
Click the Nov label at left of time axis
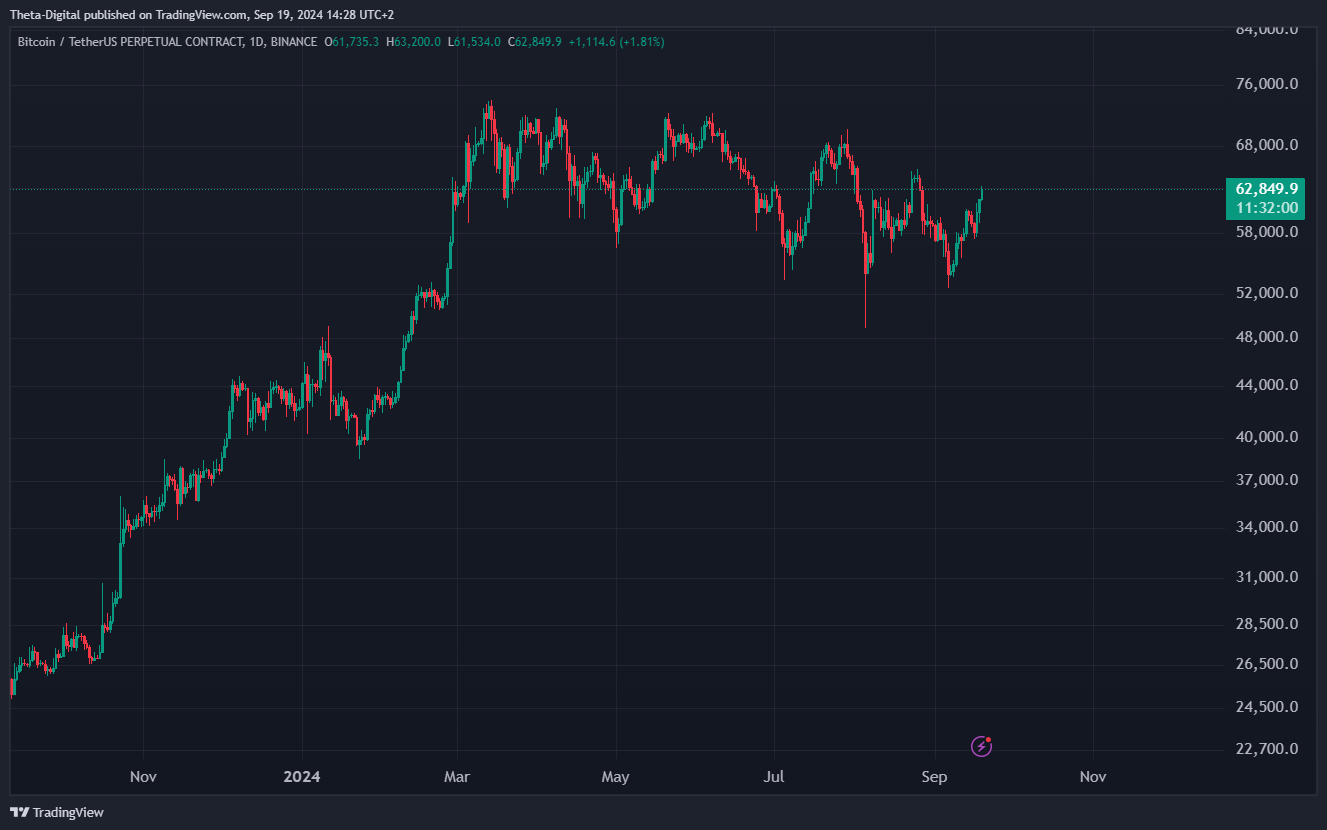pyautogui.click(x=143, y=776)
